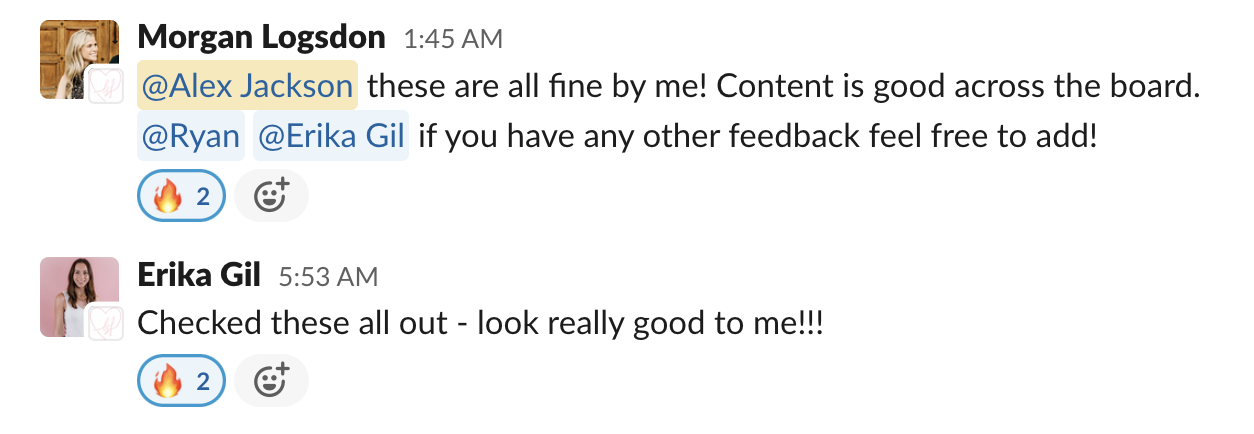
Task: Open the @Alex Jackson mention
Action: point(247,87)
